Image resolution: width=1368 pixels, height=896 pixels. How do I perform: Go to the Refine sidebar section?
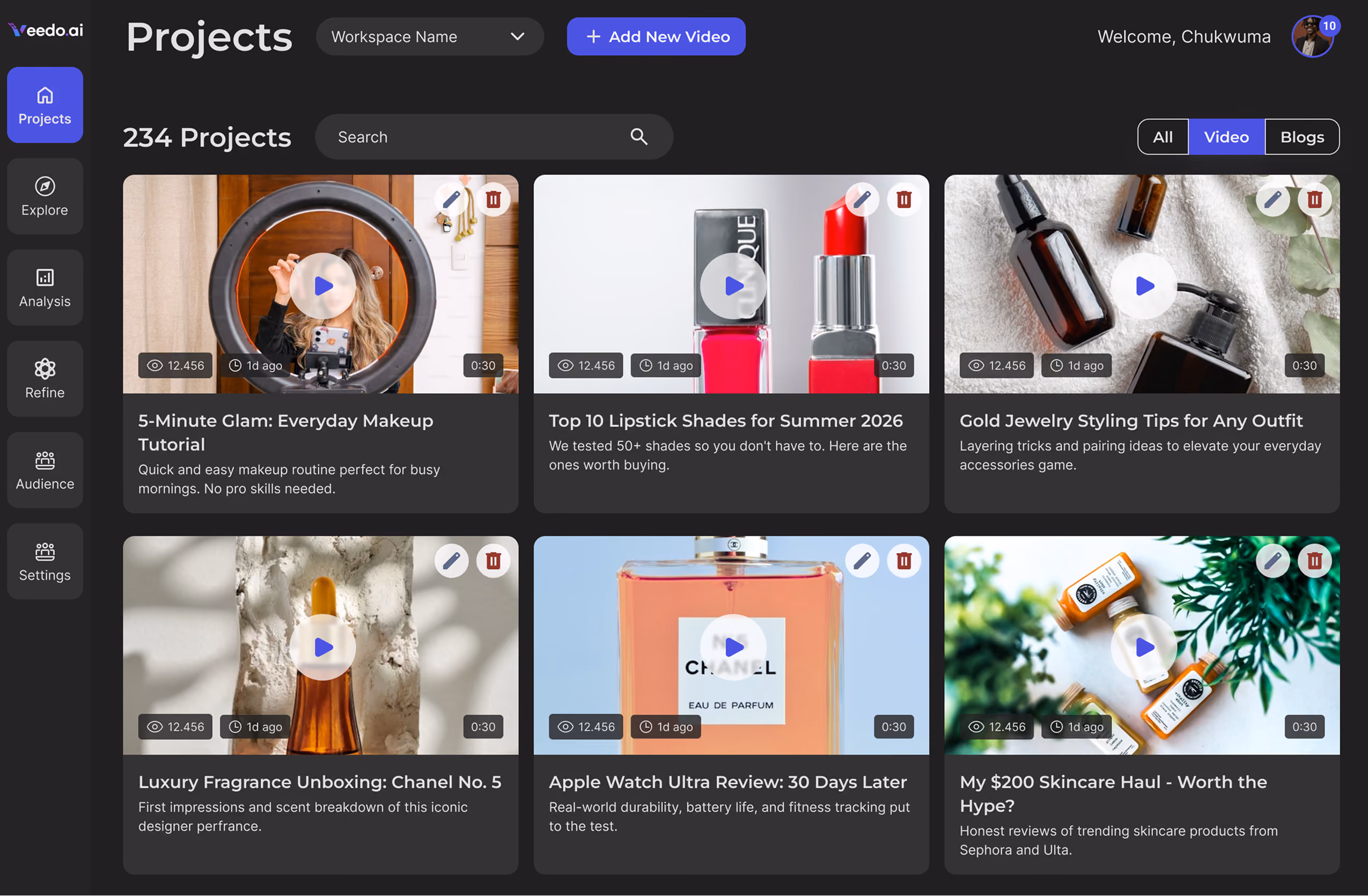click(45, 379)
